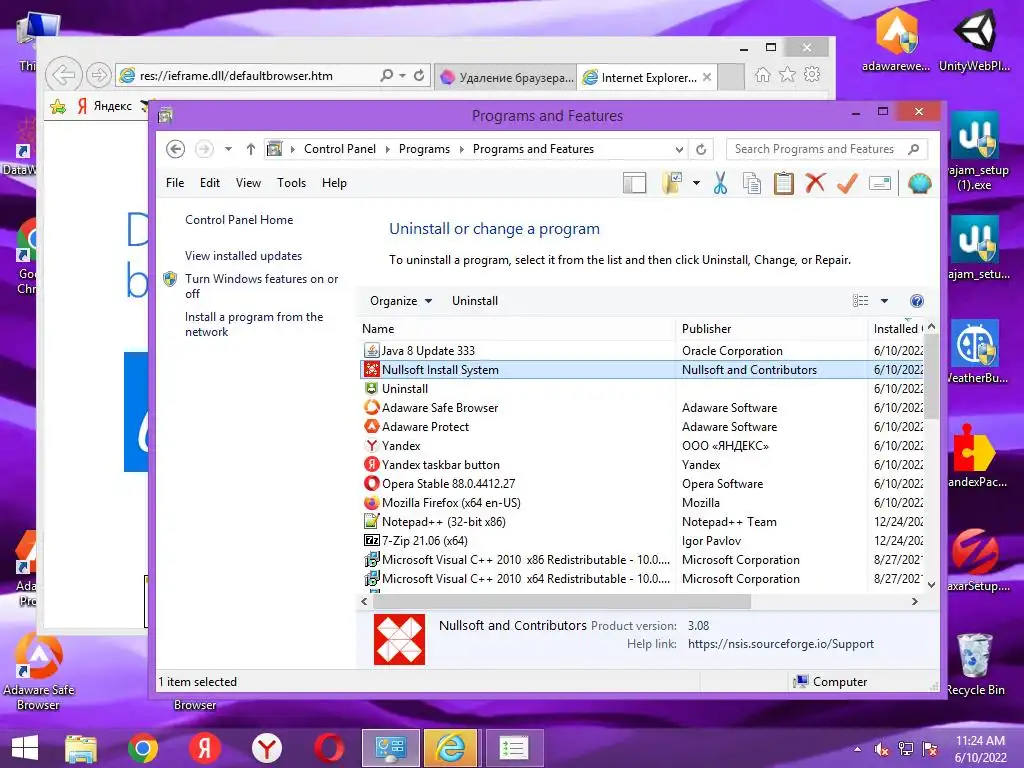Open the recent locations dropdown arrow
The height and width of the screenshot is (768, 1024).
[x=228, y=149]
